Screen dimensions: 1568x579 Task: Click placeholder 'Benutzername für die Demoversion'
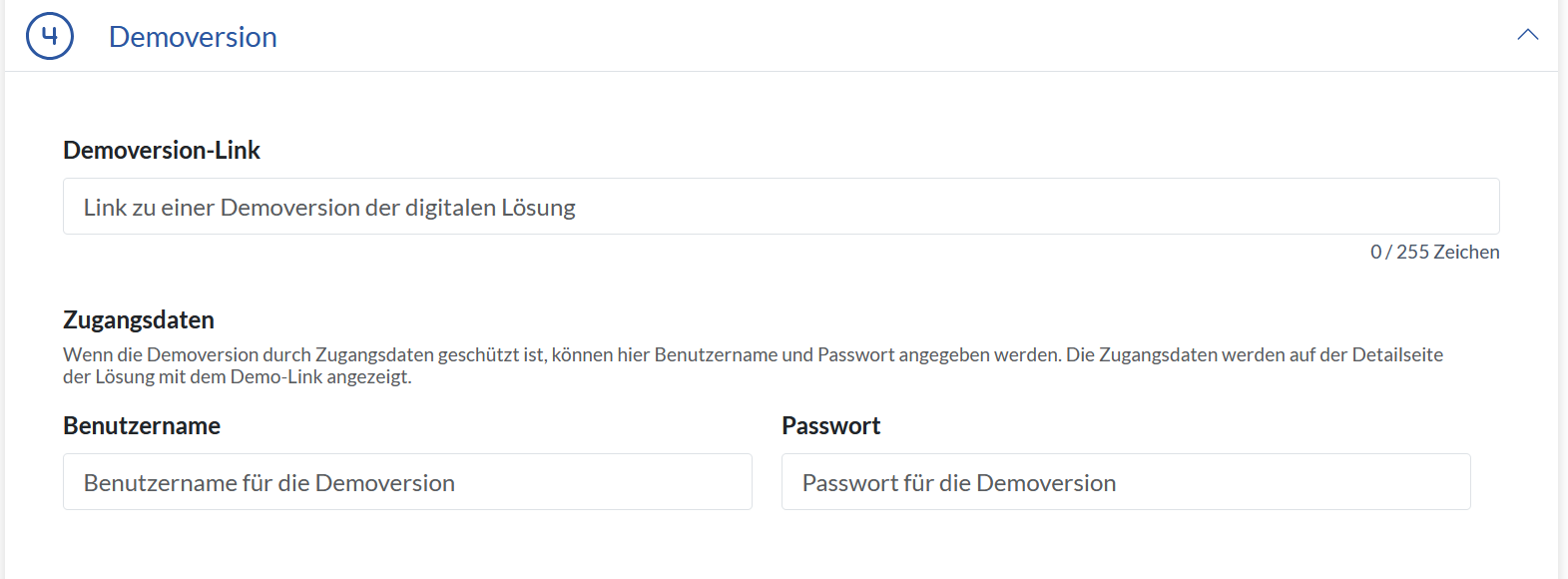(269, 483)
